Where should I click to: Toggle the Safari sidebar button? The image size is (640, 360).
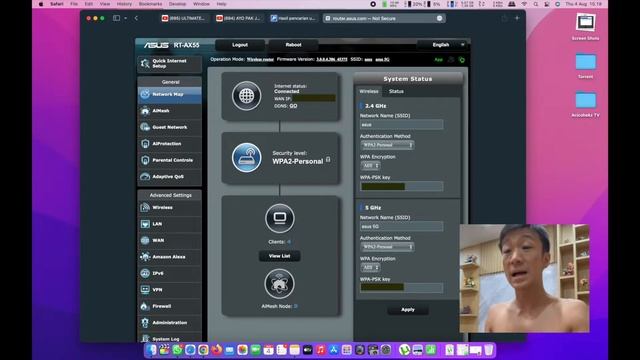[x=116, y=18]
